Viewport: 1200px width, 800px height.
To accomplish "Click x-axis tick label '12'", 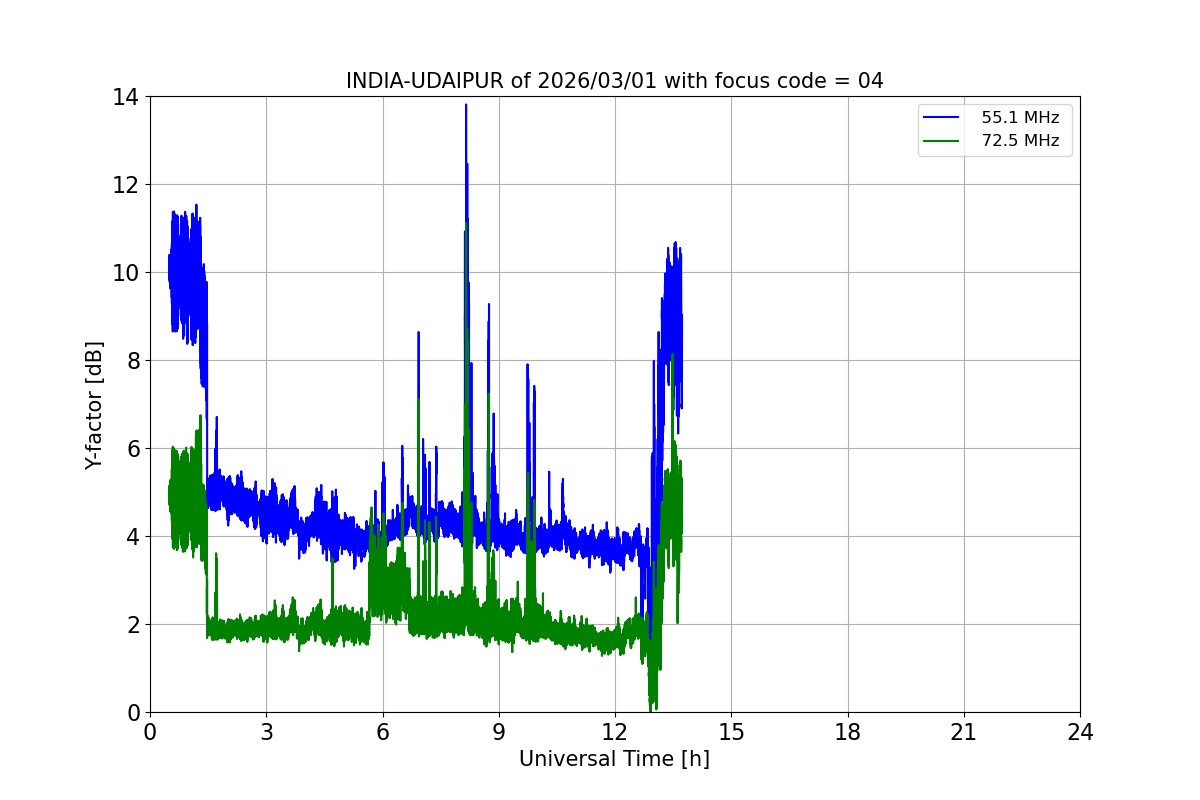I will pyautogui.click(x=615, y=732).
